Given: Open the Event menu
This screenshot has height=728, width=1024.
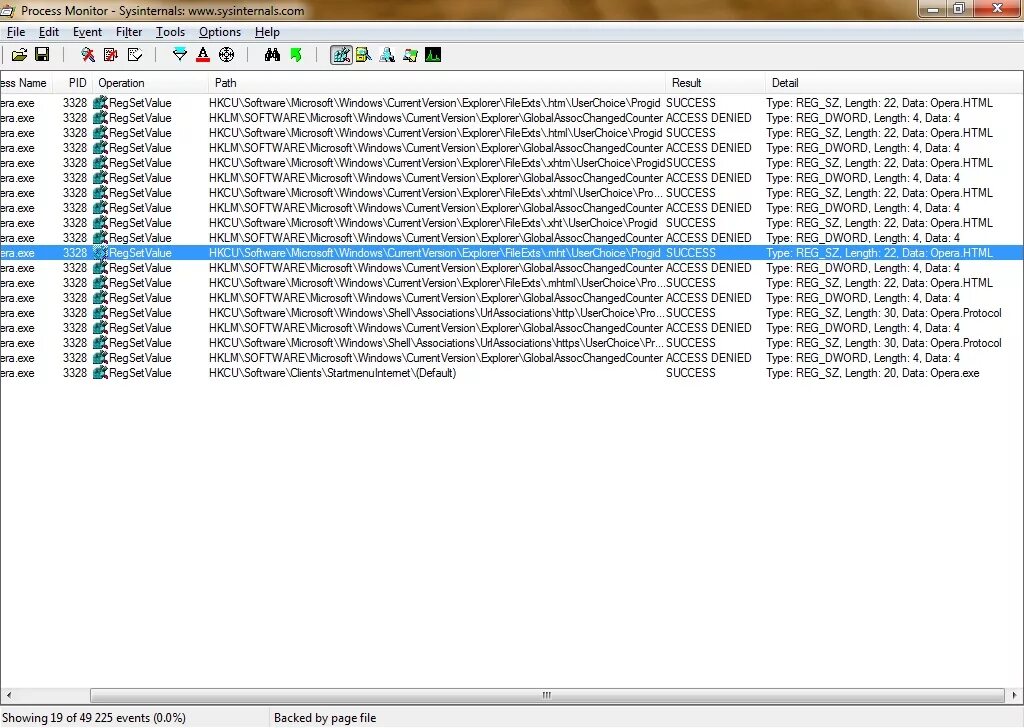Looking at the screenshot, I should [x=88, y=32].
